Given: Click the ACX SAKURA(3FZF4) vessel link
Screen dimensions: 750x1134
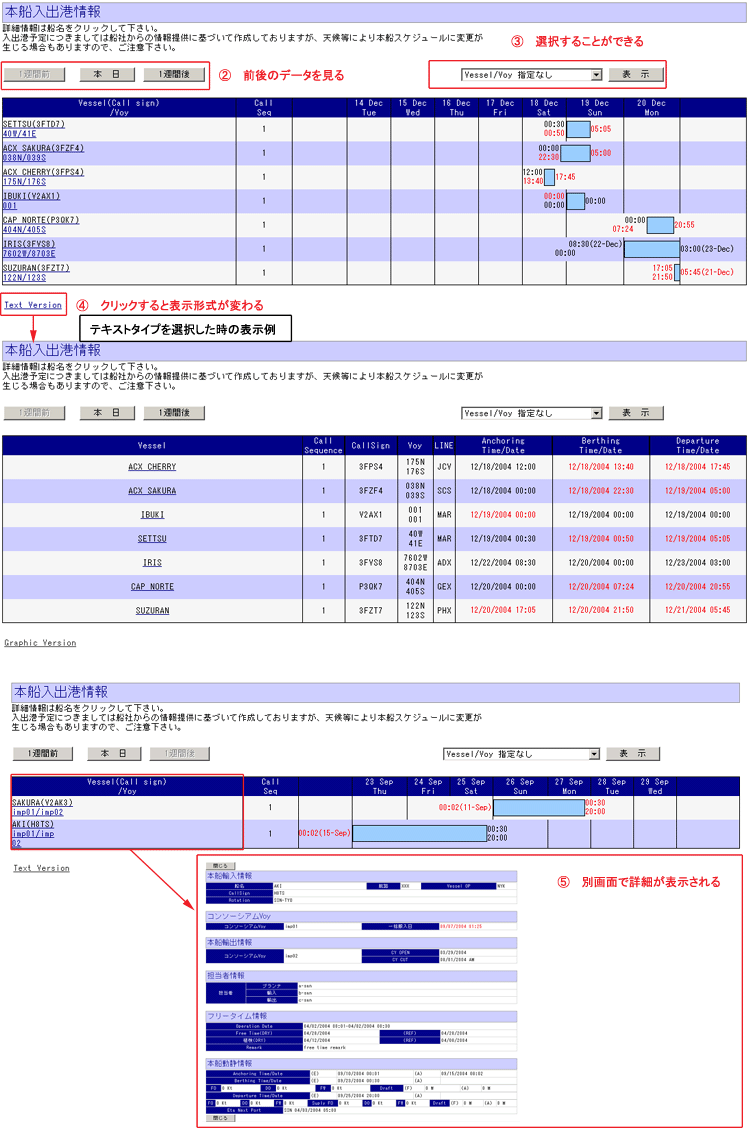Looking at the screenshot, I should tap(43, 148).
